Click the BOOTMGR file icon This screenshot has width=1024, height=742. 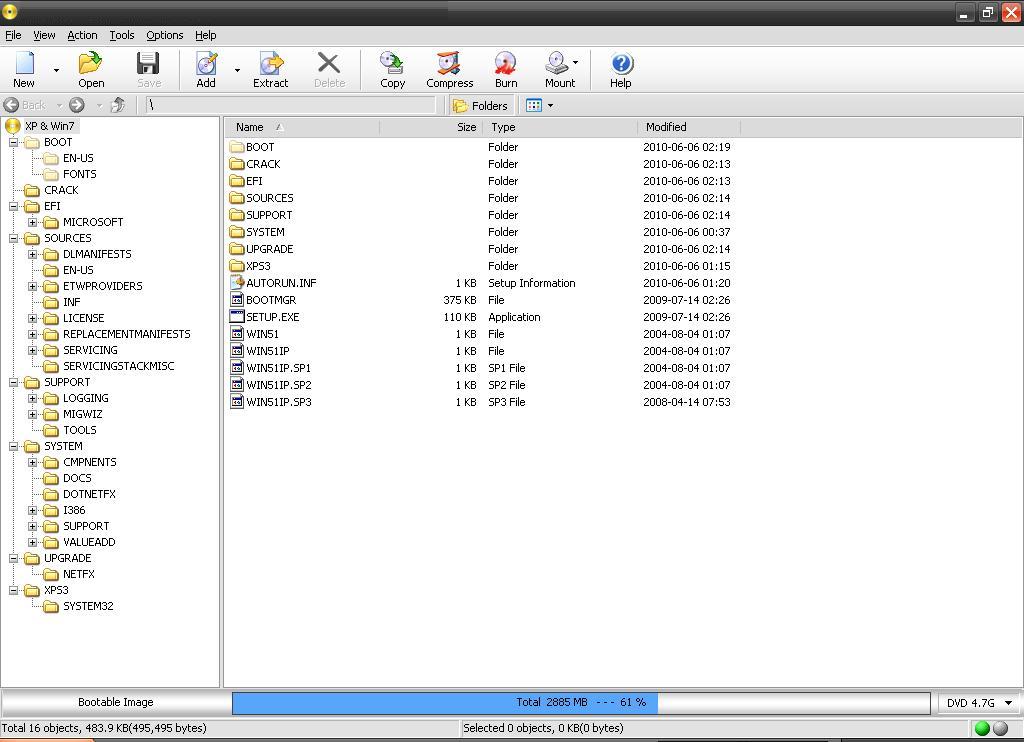pyautogui.click(x=237, y=300)
